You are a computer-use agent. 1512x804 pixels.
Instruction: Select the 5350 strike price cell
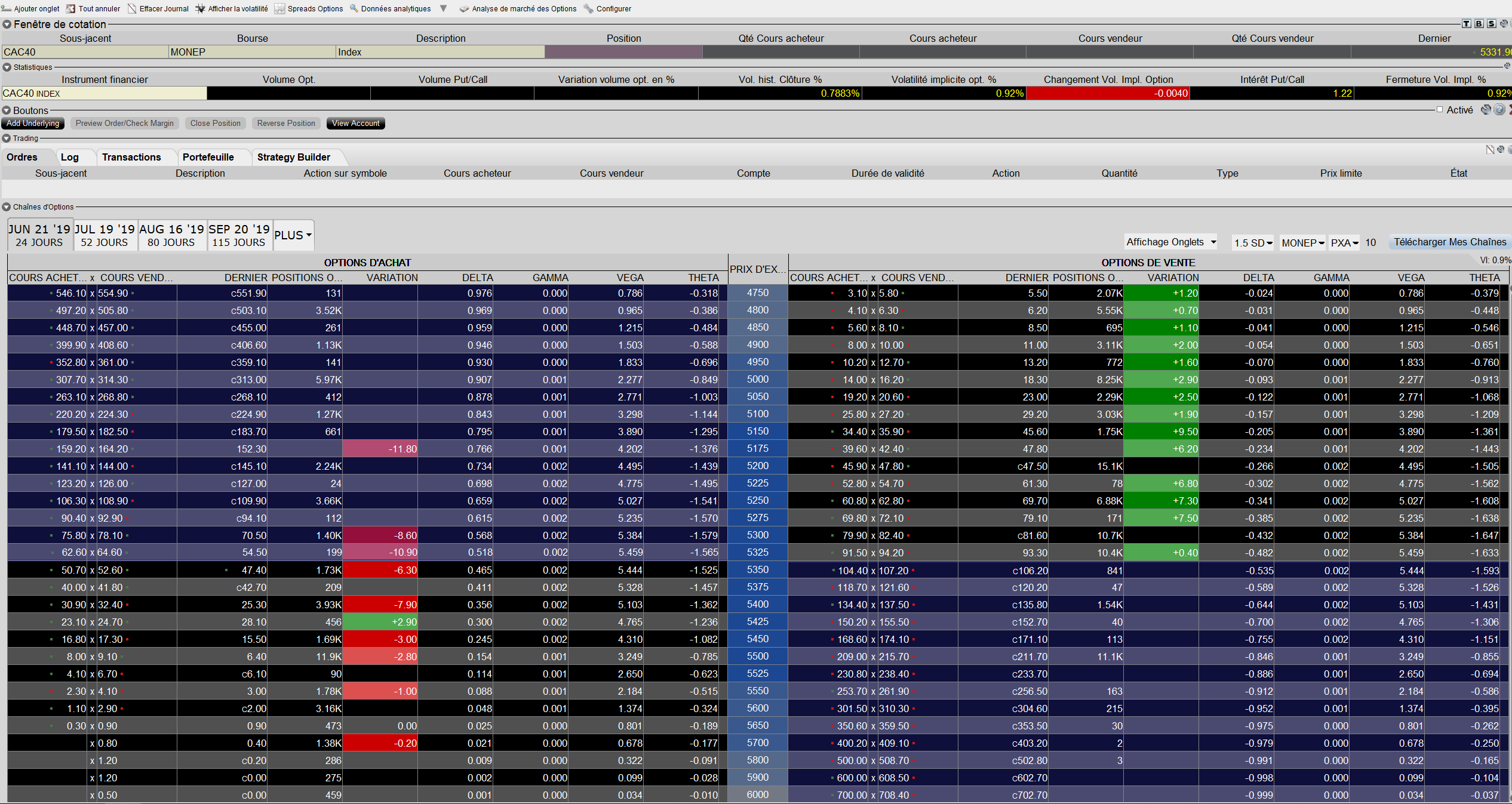coord(758,569)
